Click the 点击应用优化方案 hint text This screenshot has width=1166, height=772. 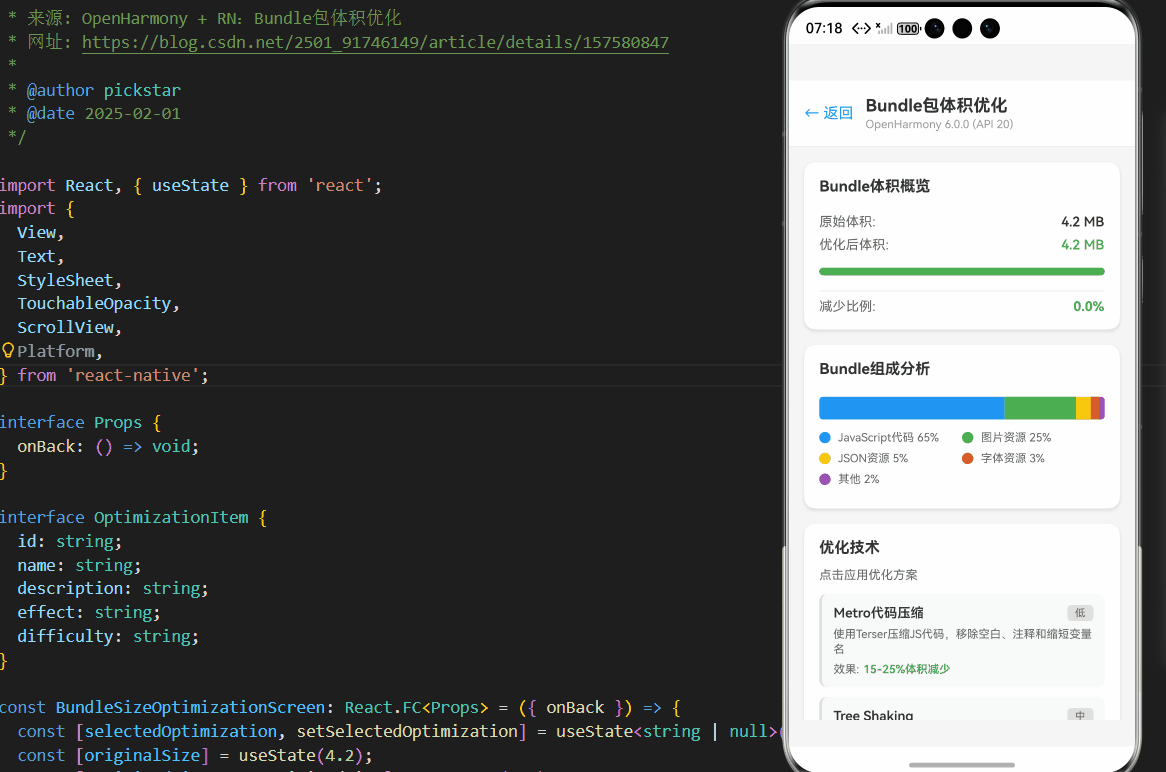868,575
